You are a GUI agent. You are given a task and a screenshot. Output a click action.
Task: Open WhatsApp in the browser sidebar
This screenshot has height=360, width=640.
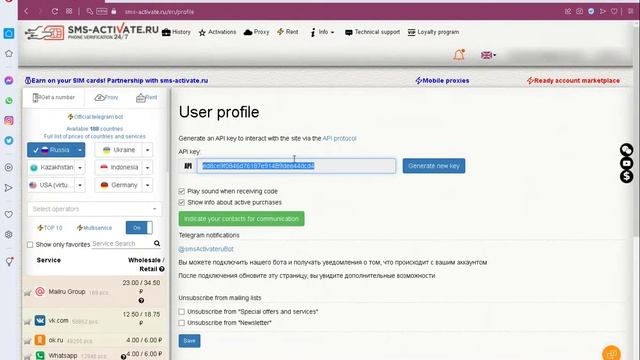(x=9, y=100)
